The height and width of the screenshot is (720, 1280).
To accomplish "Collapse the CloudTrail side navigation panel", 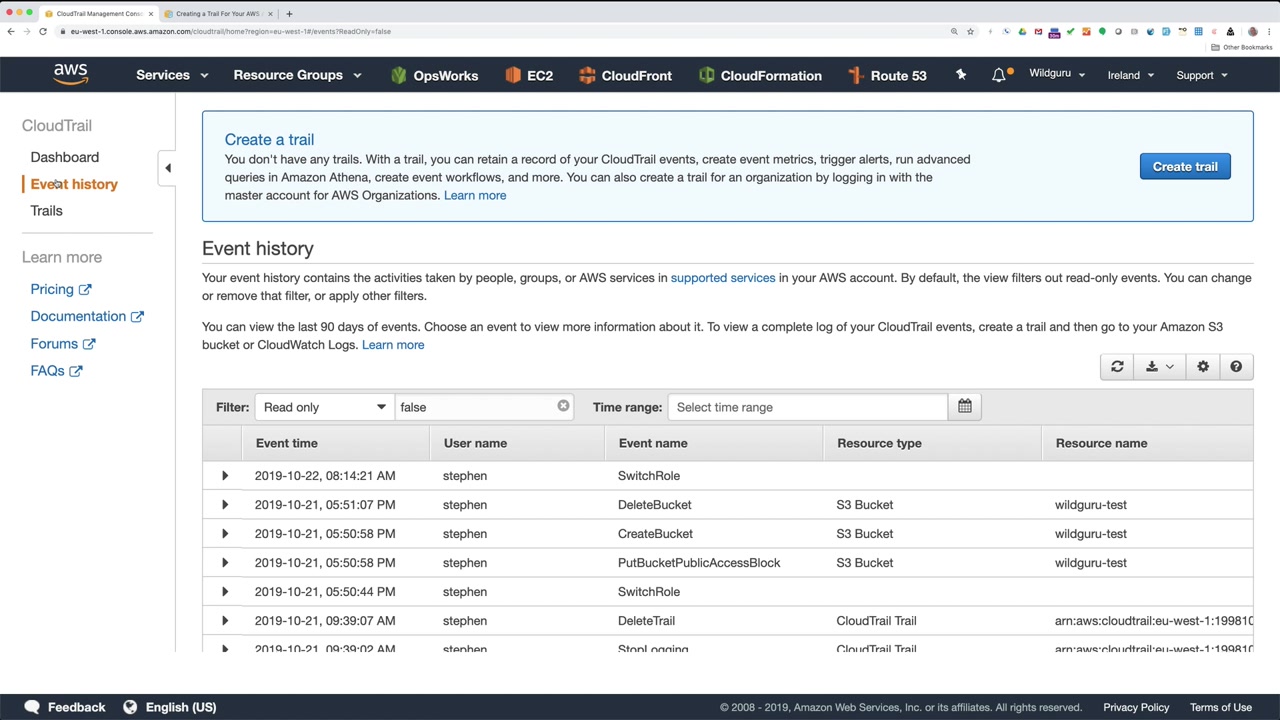I will coord(168,168).
